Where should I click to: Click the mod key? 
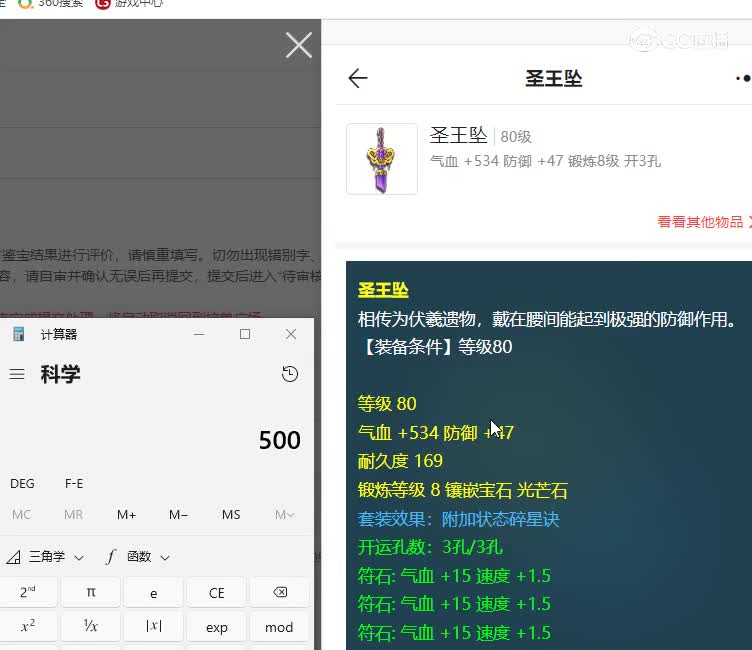(280, 626)
